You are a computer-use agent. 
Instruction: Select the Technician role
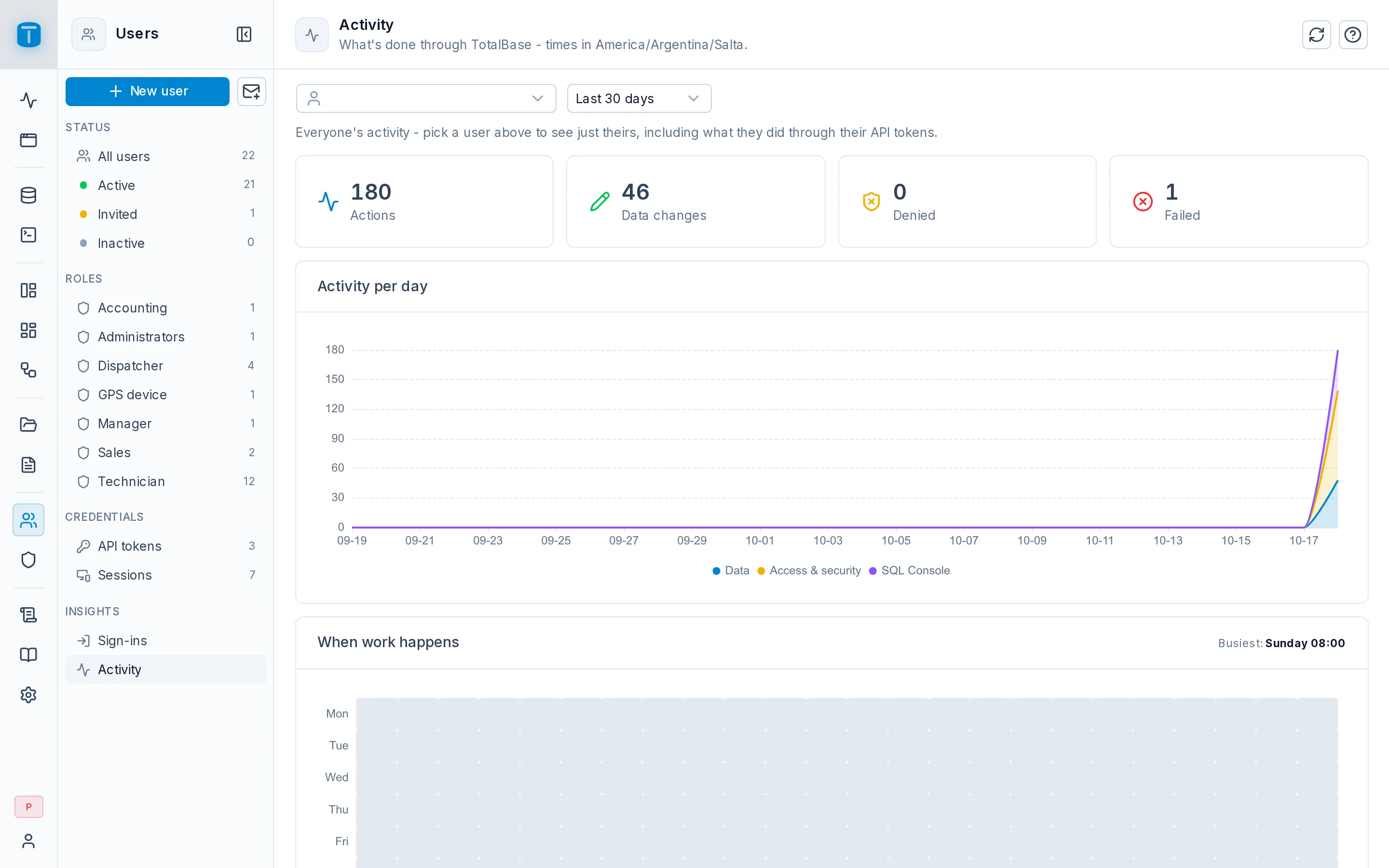(166, 481)
